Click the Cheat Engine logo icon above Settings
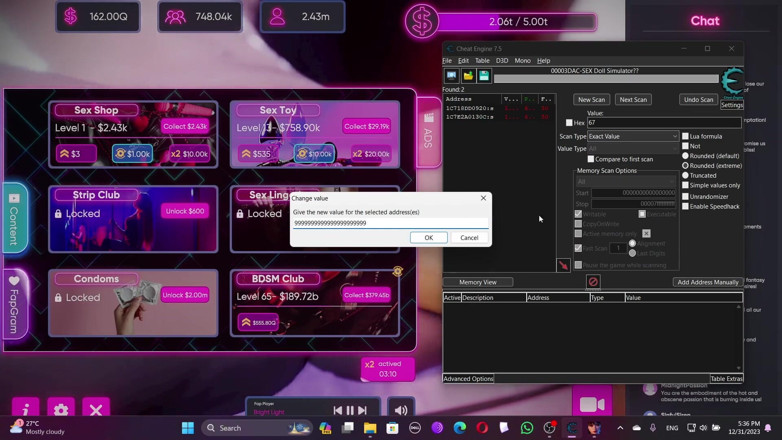The image size is (782, 440). pos(732,82)
